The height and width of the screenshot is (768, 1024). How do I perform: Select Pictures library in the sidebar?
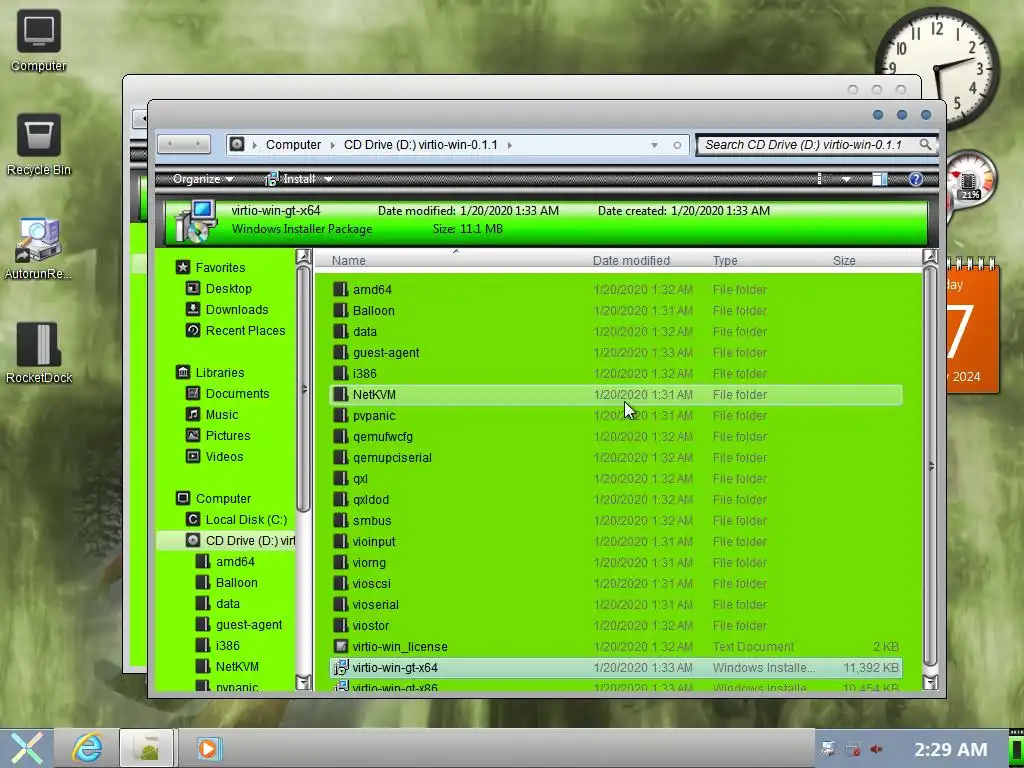pyautogui.click(x=227, y=436)
